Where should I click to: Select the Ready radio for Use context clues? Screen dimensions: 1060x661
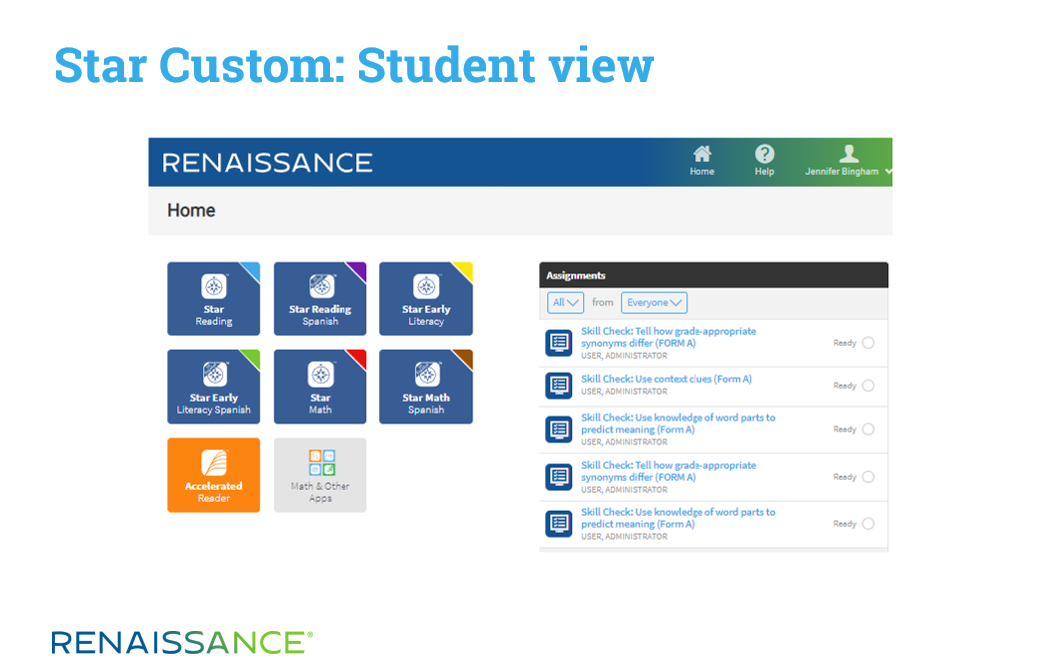click(x=868, y=385)
